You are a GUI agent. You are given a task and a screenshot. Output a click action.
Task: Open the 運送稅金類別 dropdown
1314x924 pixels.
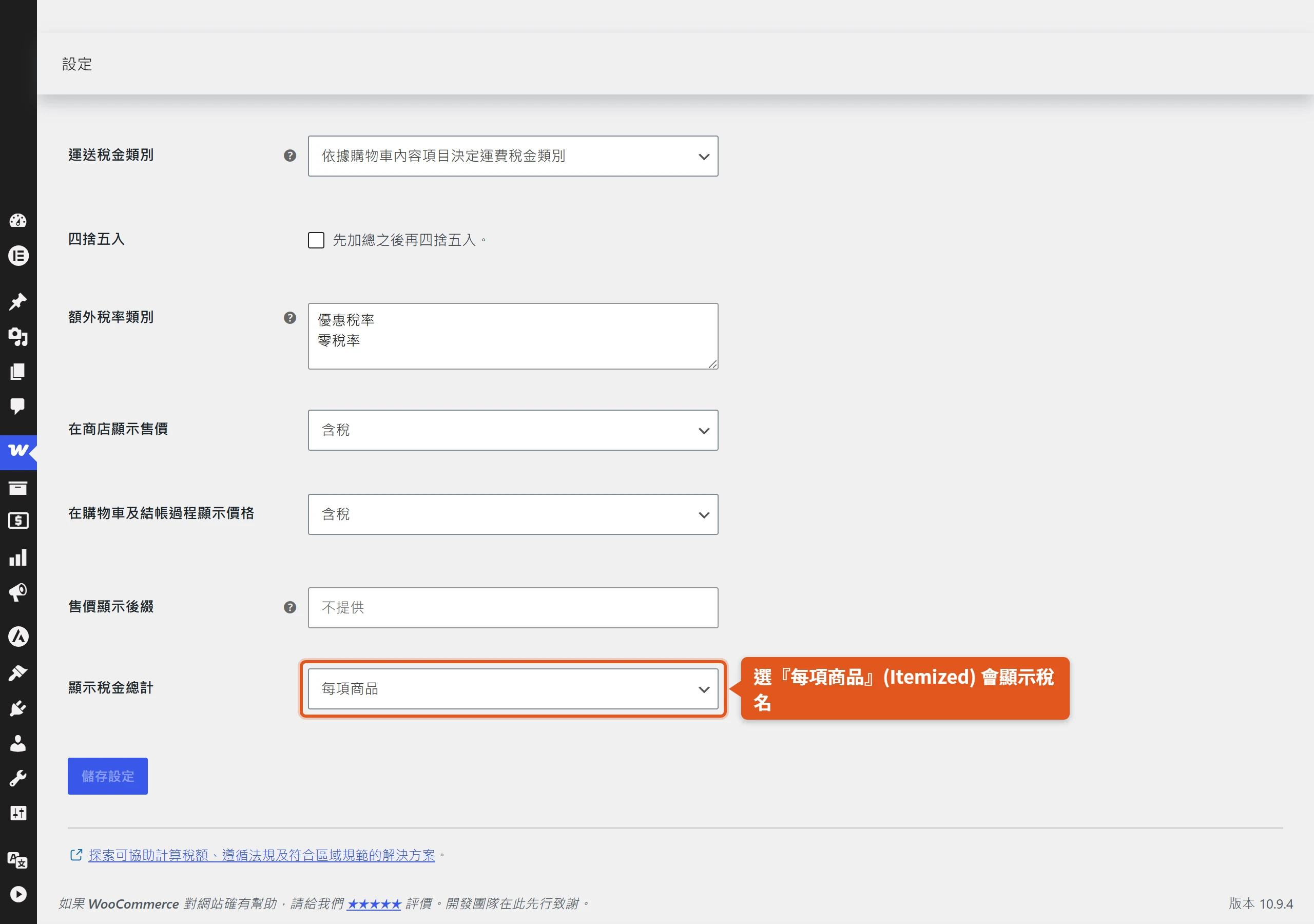[x=513, y=156]
